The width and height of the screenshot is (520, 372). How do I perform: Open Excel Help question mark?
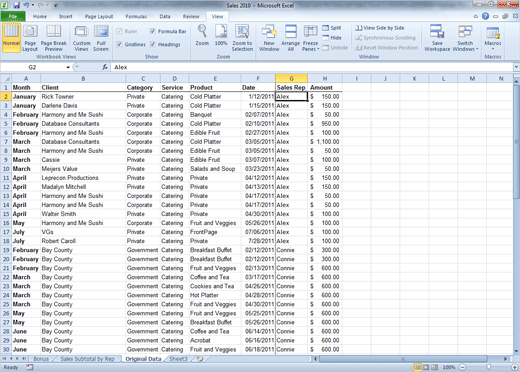tap(485, 16)
